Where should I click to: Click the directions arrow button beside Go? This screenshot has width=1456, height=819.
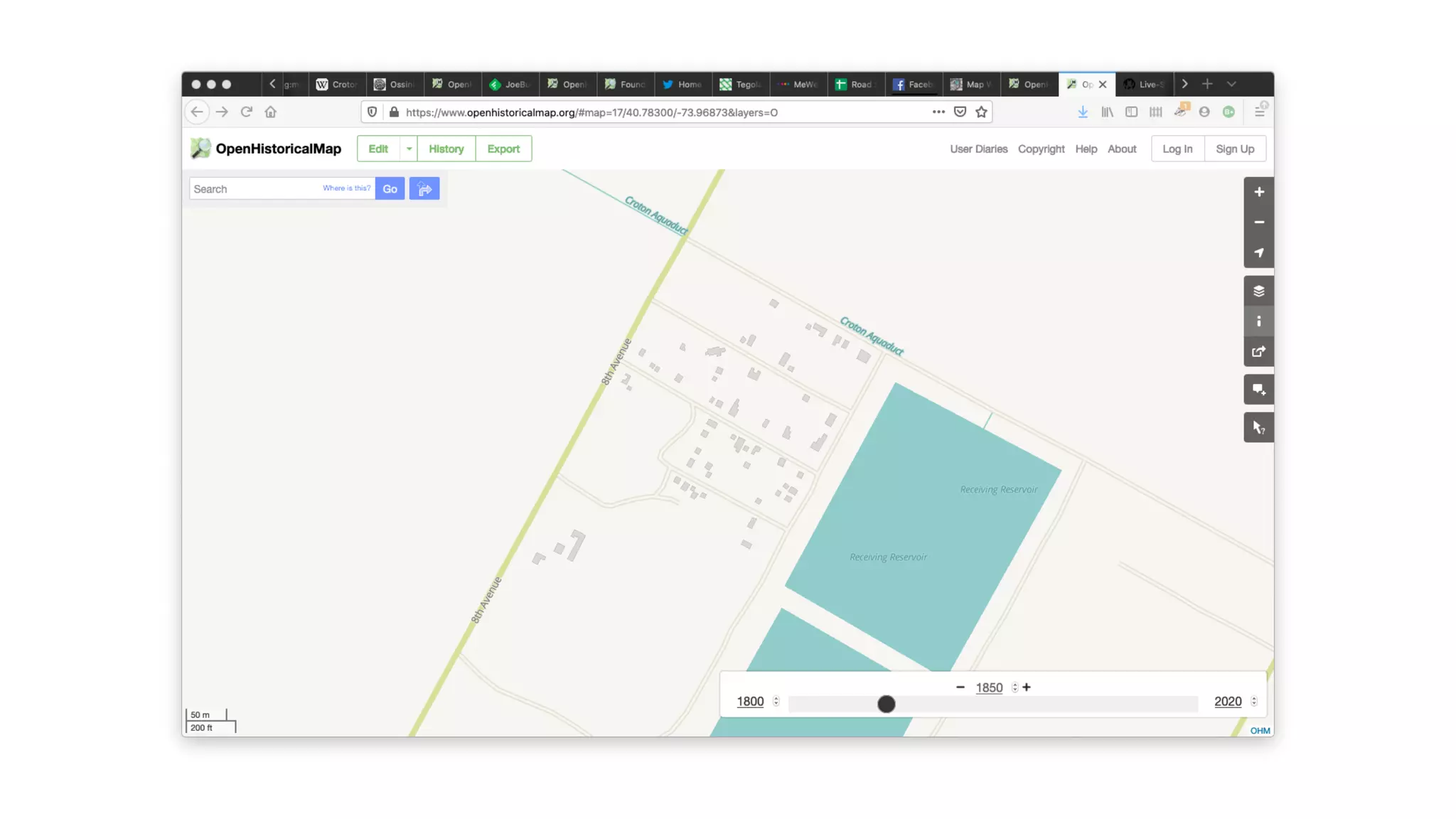[424, 189]
